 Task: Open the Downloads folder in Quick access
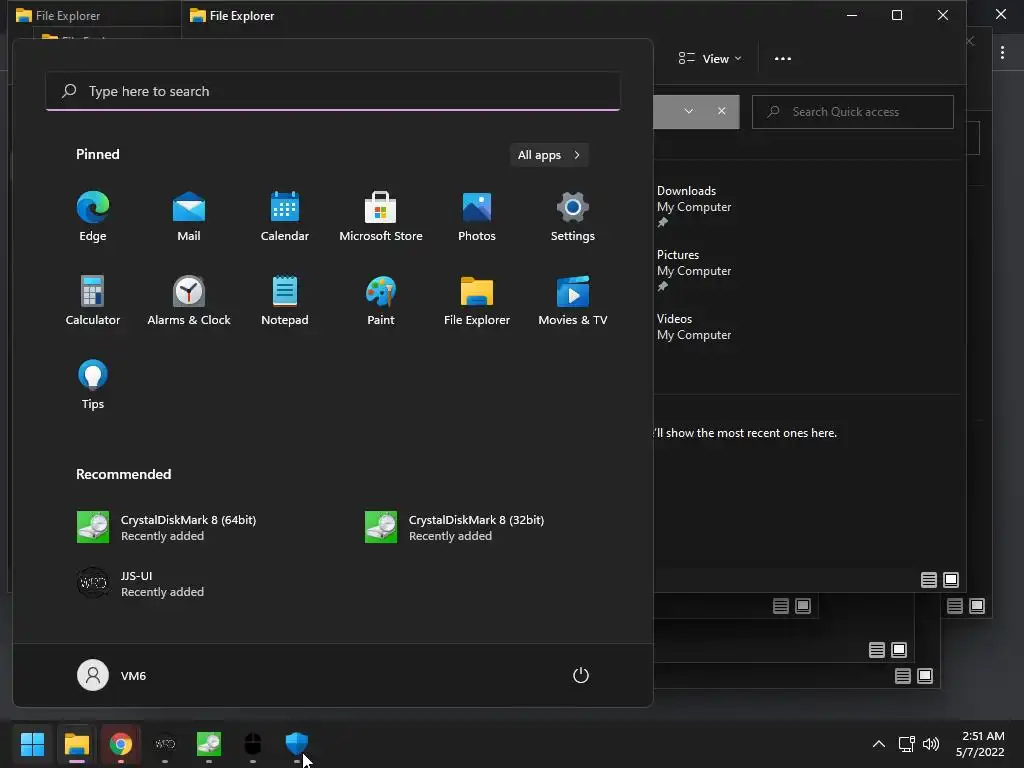[694, 206]
